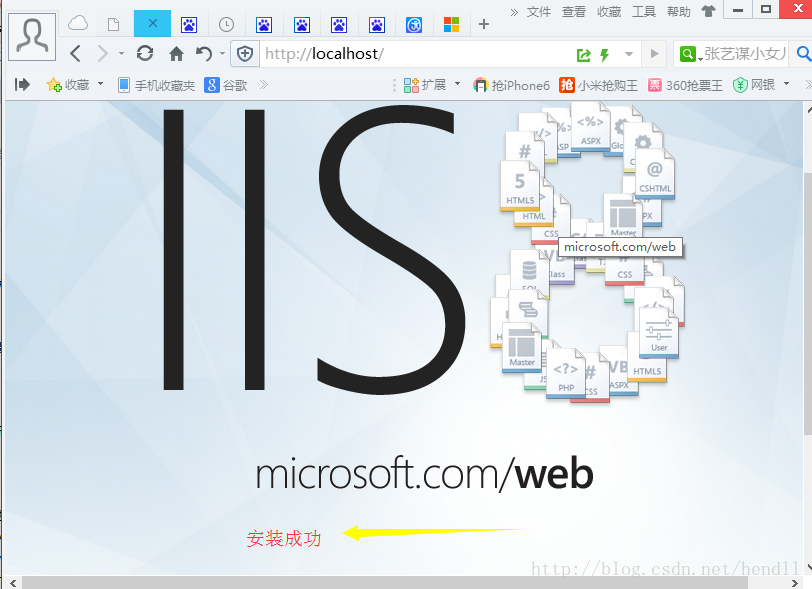Toggle the sidebar panel arrow icon
Screen dimensions: 812x589
pyautogui.click(x=22, y=84)
